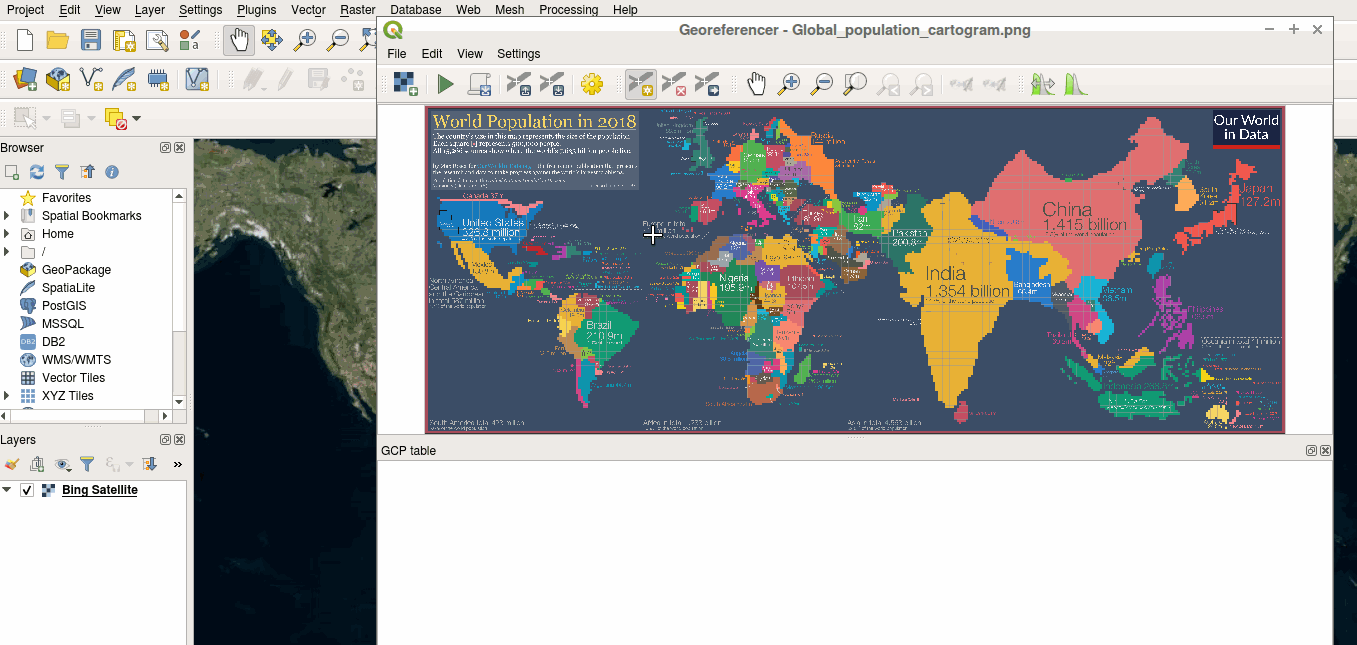Select the GeoPackage browser entry
1357x645 pixels.
pos(76,270)
